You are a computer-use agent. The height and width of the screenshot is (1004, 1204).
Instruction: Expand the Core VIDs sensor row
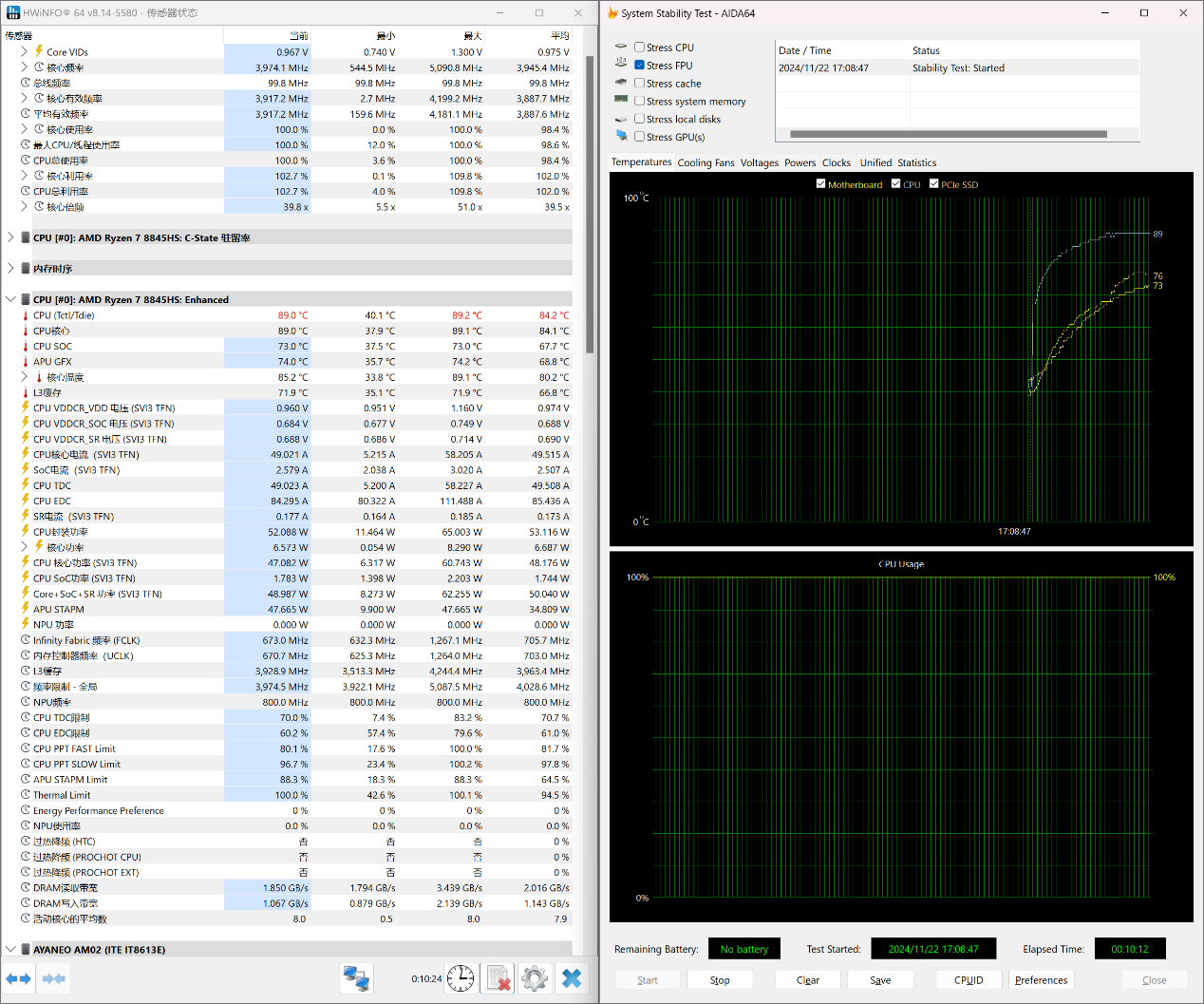tap(24, 52)
